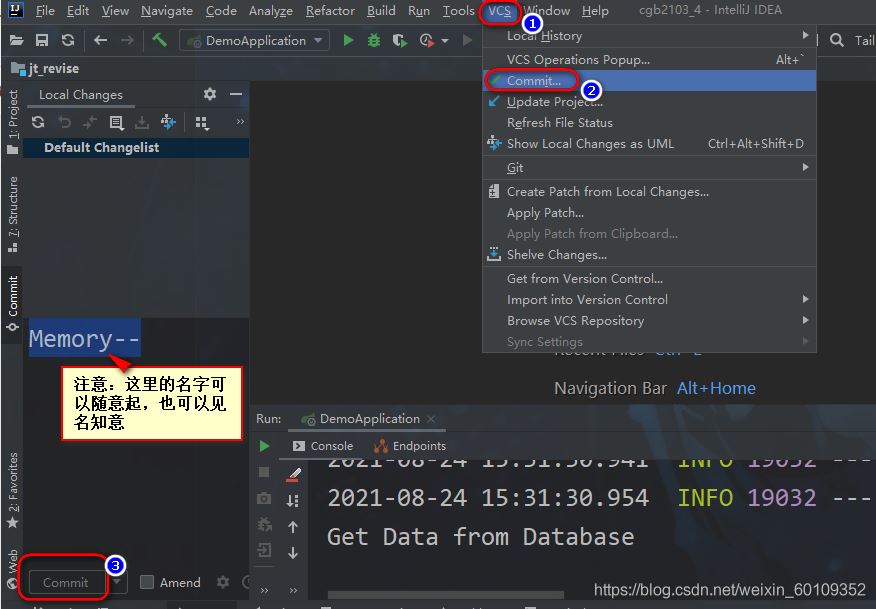Run with coverage shield icon
This screenshot has width=876, height=609.
click(399, 40)
